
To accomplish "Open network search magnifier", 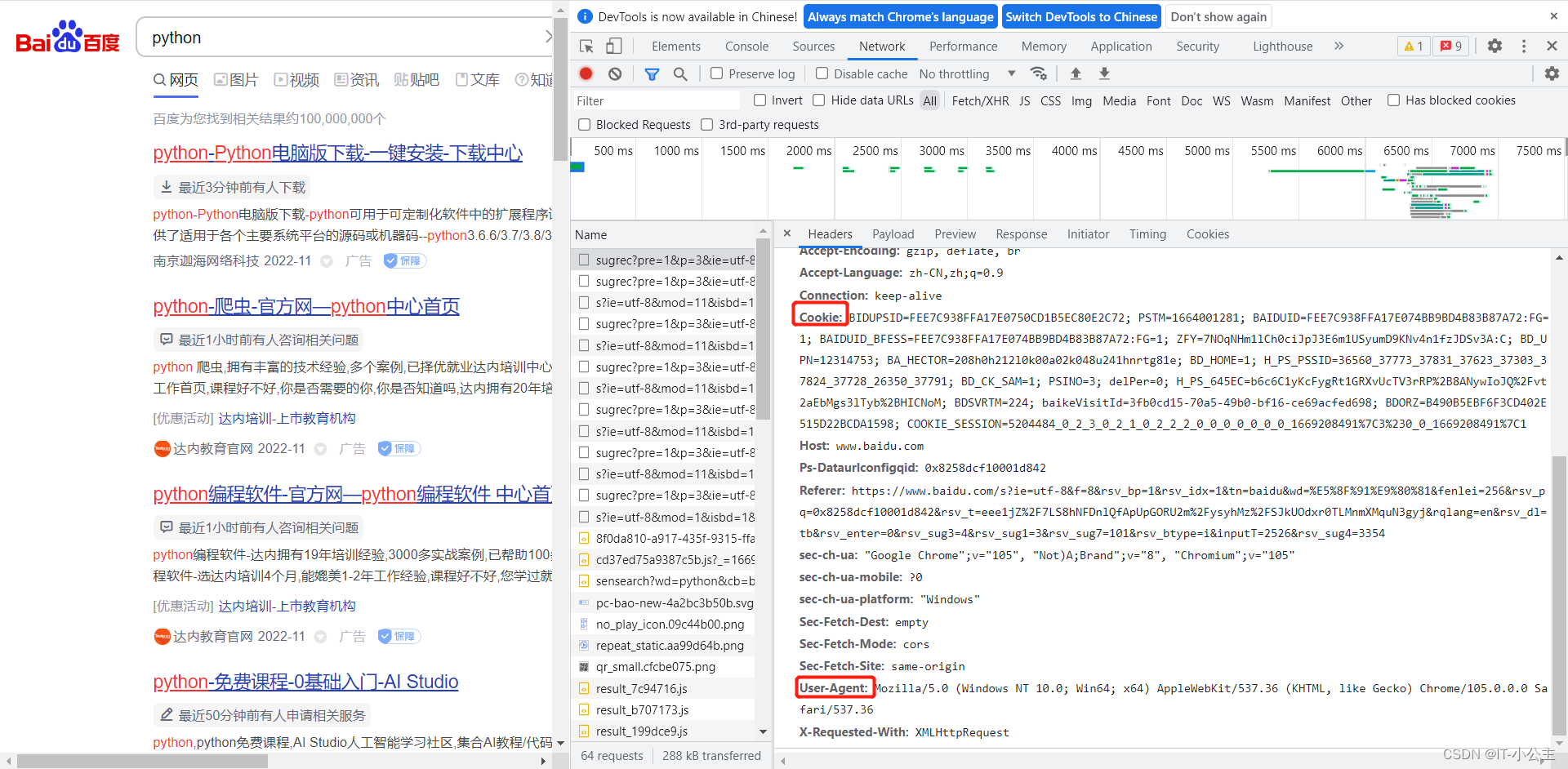I will [x=680, y=73].
